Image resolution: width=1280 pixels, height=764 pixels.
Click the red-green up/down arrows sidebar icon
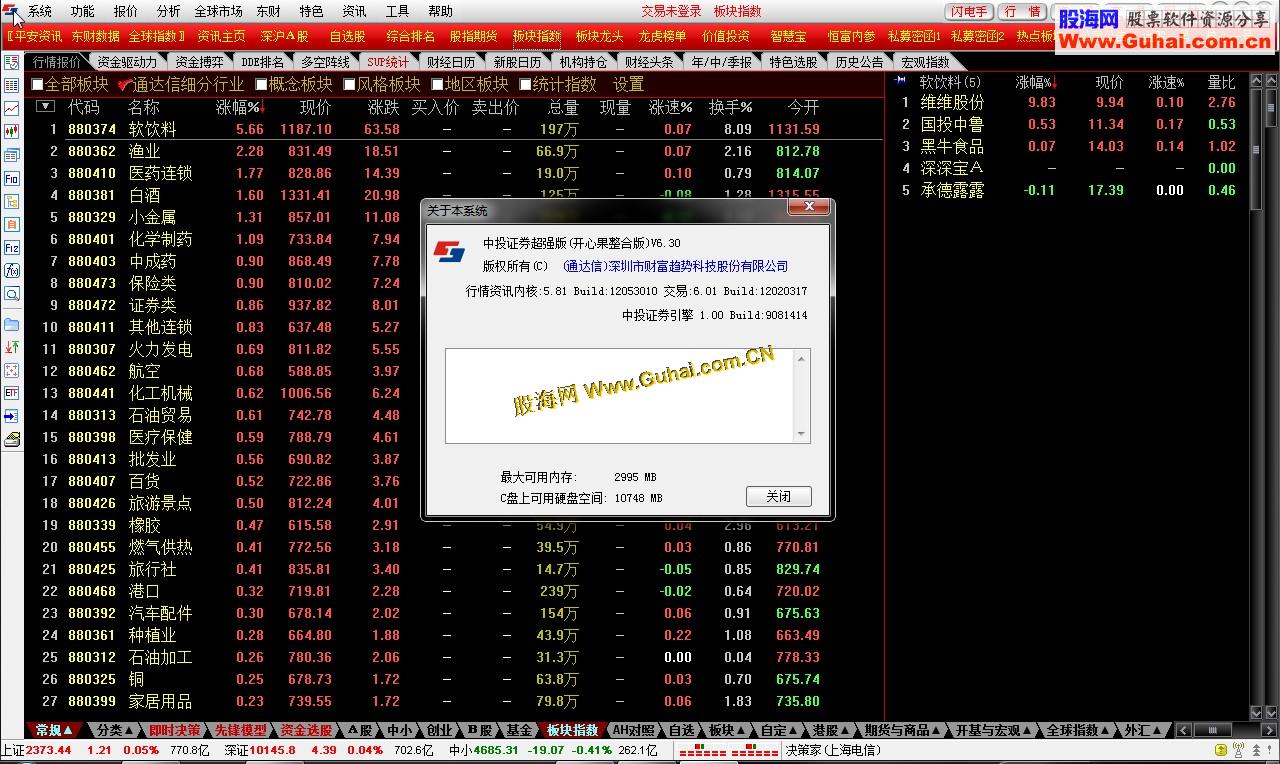12,347
